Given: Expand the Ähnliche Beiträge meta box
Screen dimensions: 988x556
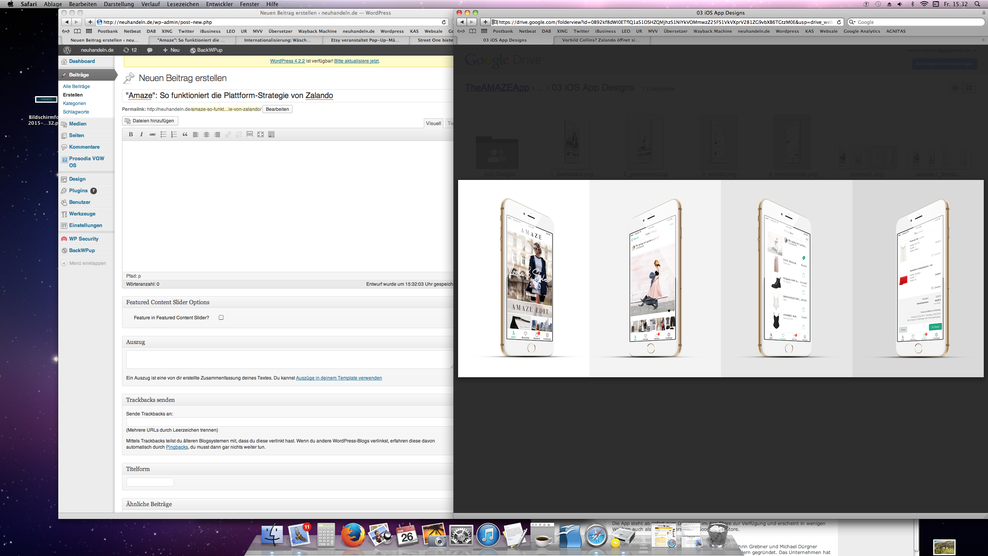Looking at the screenshot, I should pyautogui.click(x=287, y=504).
